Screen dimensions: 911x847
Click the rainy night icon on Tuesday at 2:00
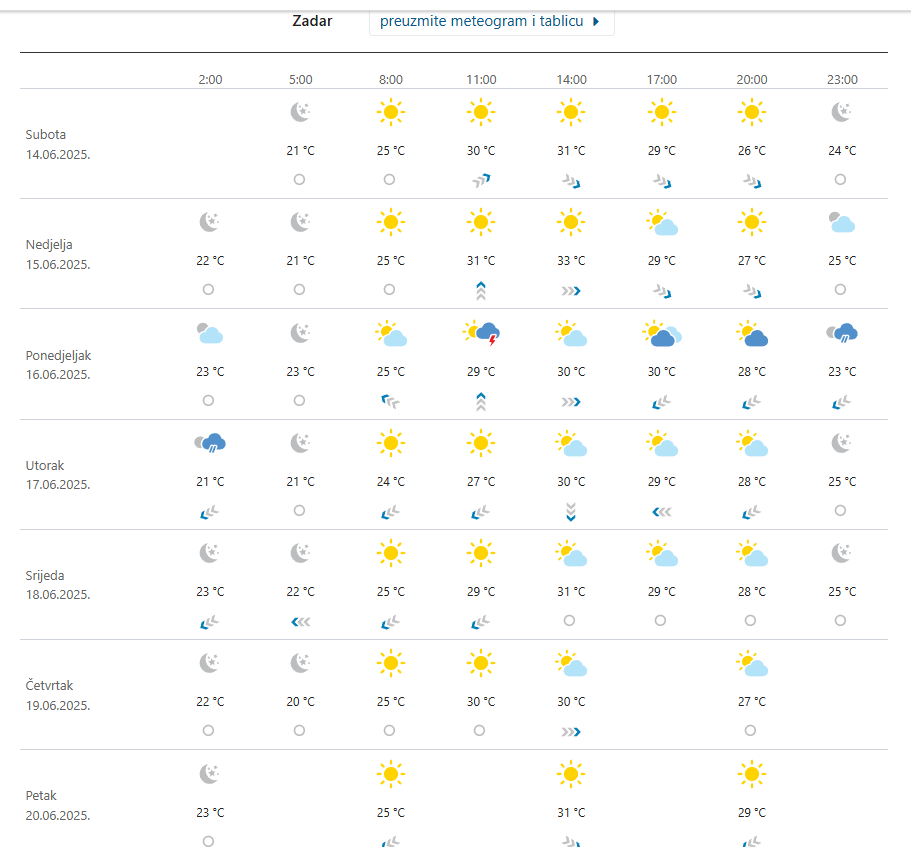[x=209, y=443]
